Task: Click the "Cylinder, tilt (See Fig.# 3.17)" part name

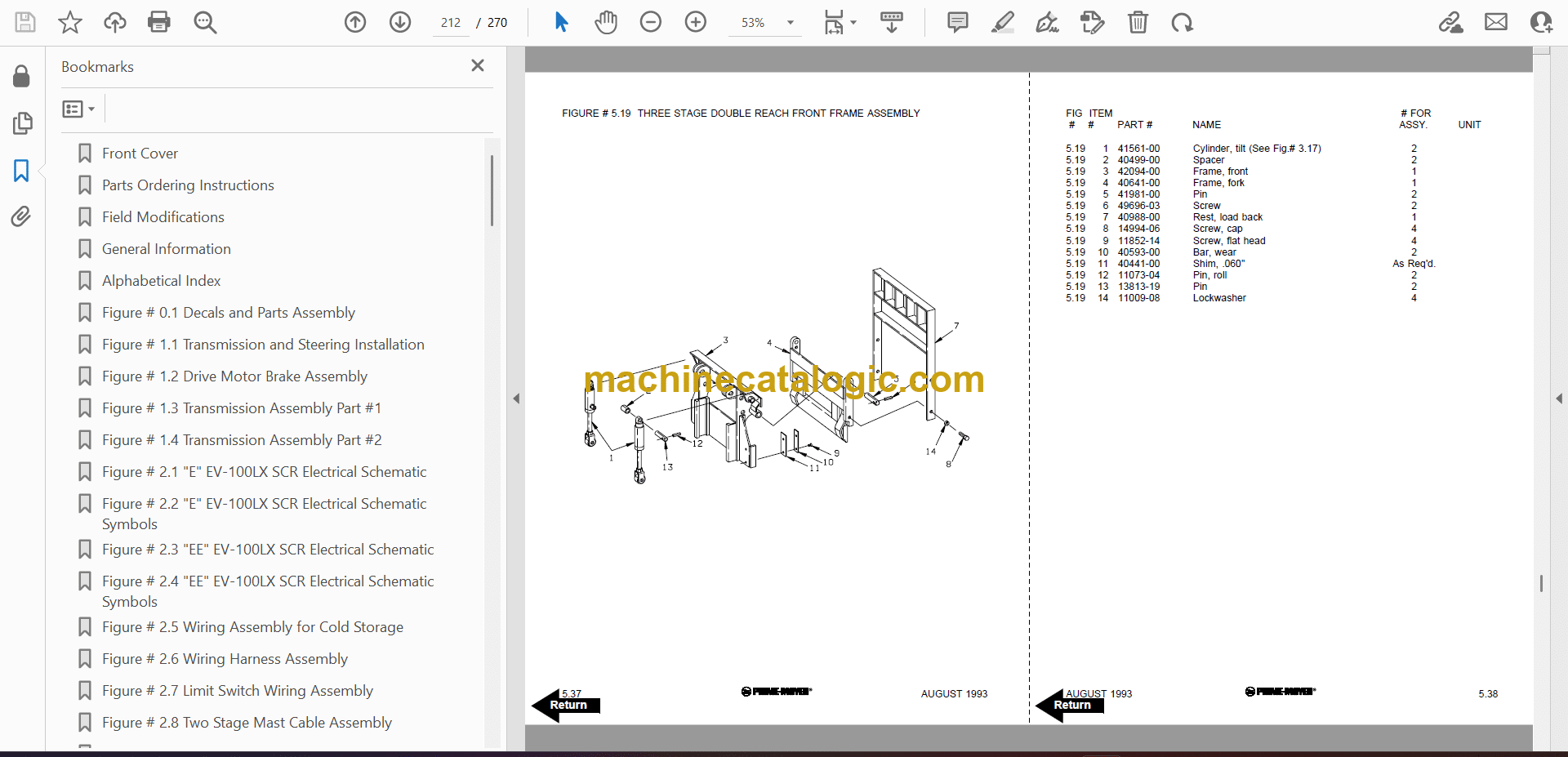Action: [1257, 149]
